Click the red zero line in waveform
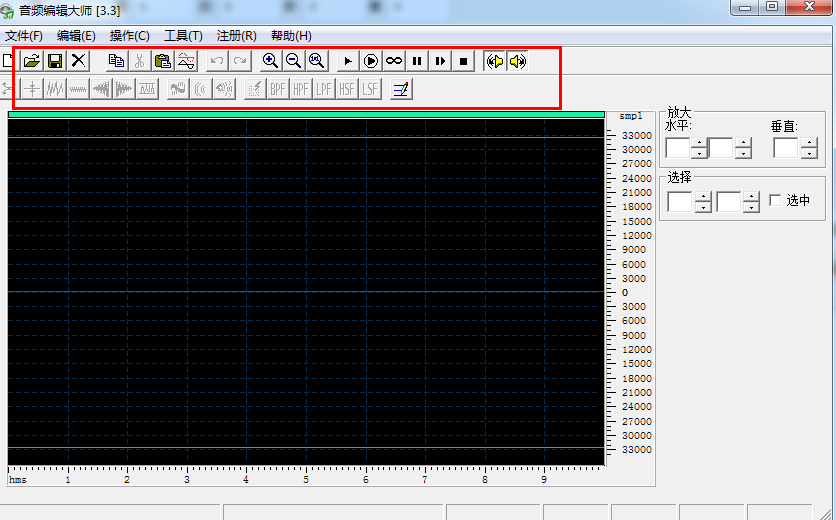 point(306,292)
